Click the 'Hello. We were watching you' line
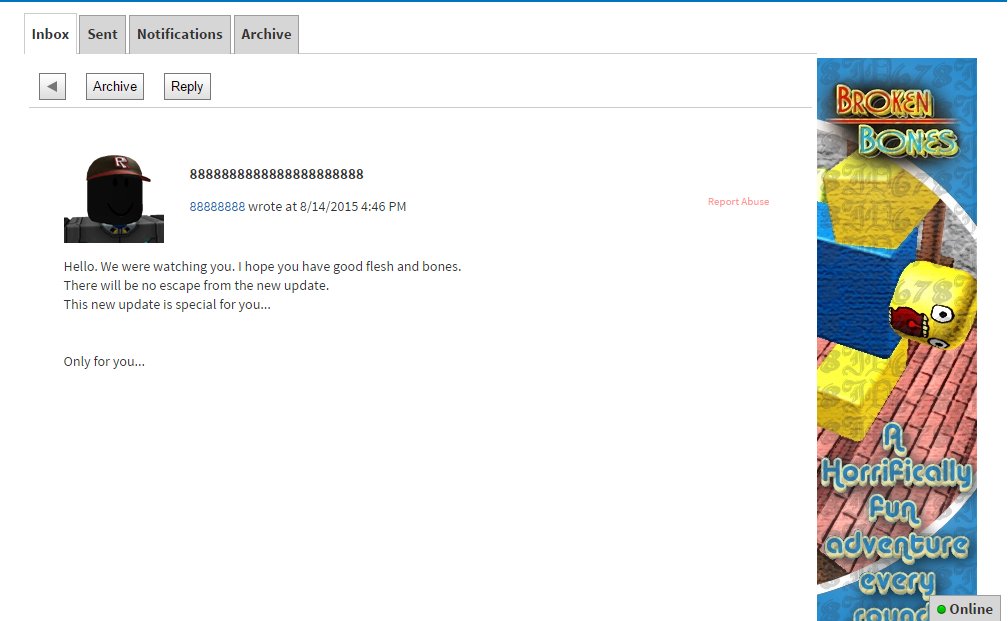The width and height of the screenshot is (1008, 621). tap(262, 267)
